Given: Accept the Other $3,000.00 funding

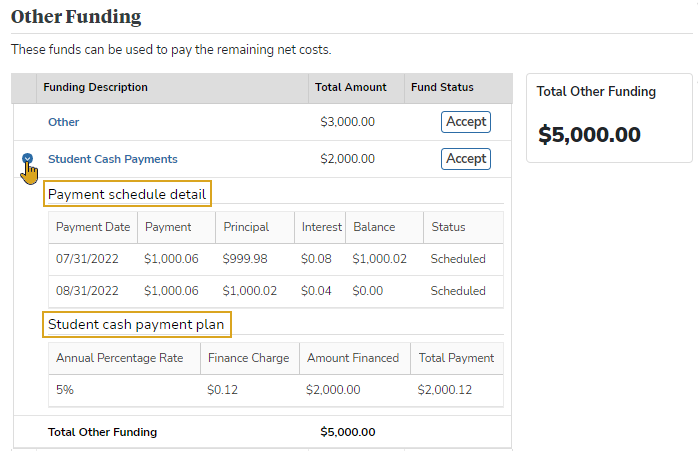Looking at the screenshot, I should click(x=466, y=122).
